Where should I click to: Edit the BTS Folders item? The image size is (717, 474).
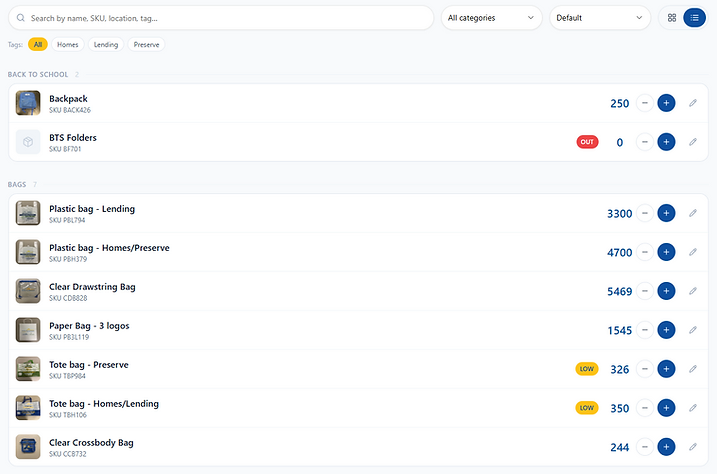click(693, 142)
